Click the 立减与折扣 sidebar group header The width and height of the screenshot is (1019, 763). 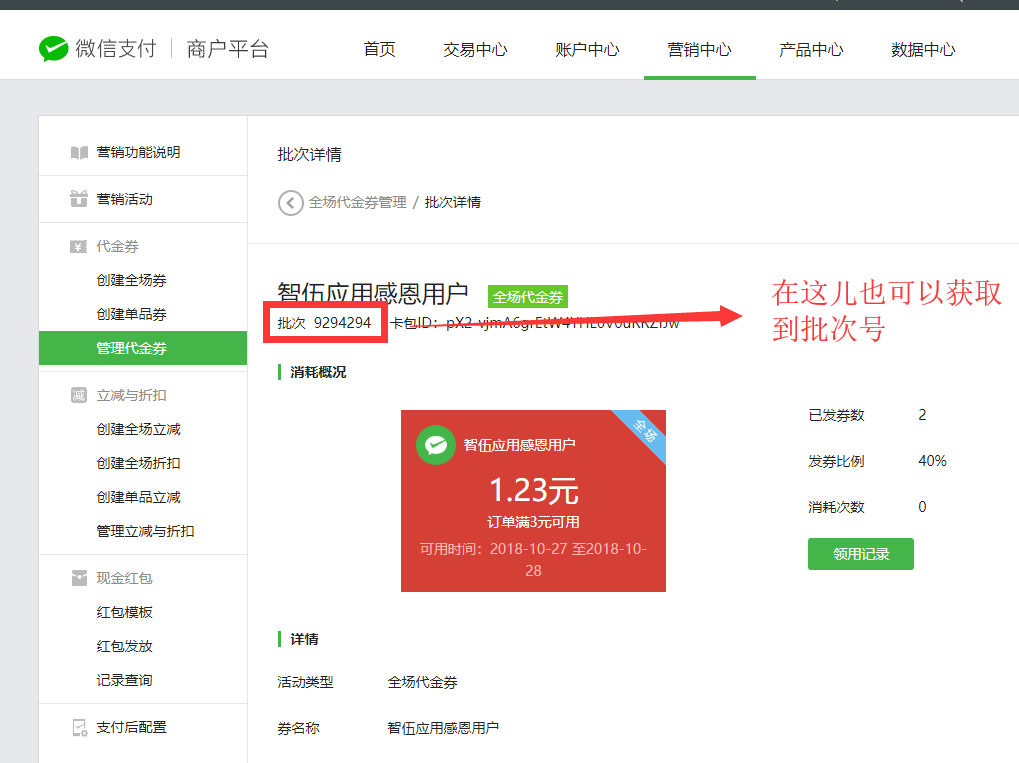[131, 395]
